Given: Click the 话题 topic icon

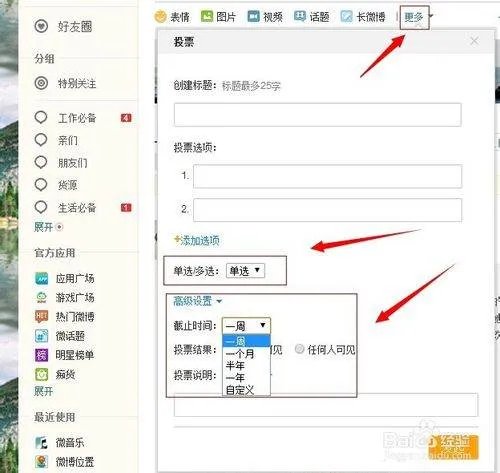Looking at the screenshot, I should click(300, 16).
